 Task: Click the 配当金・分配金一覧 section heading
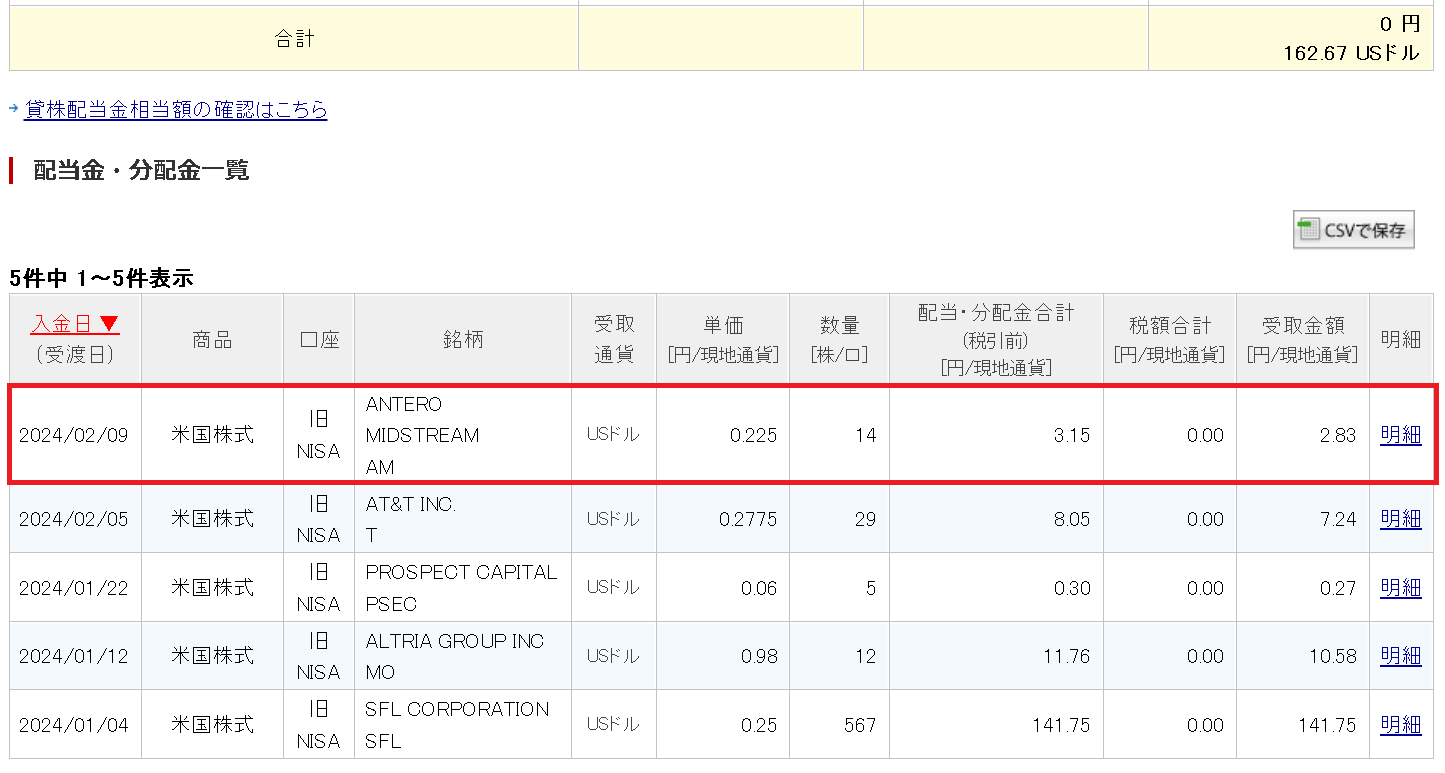pos(141,170)
